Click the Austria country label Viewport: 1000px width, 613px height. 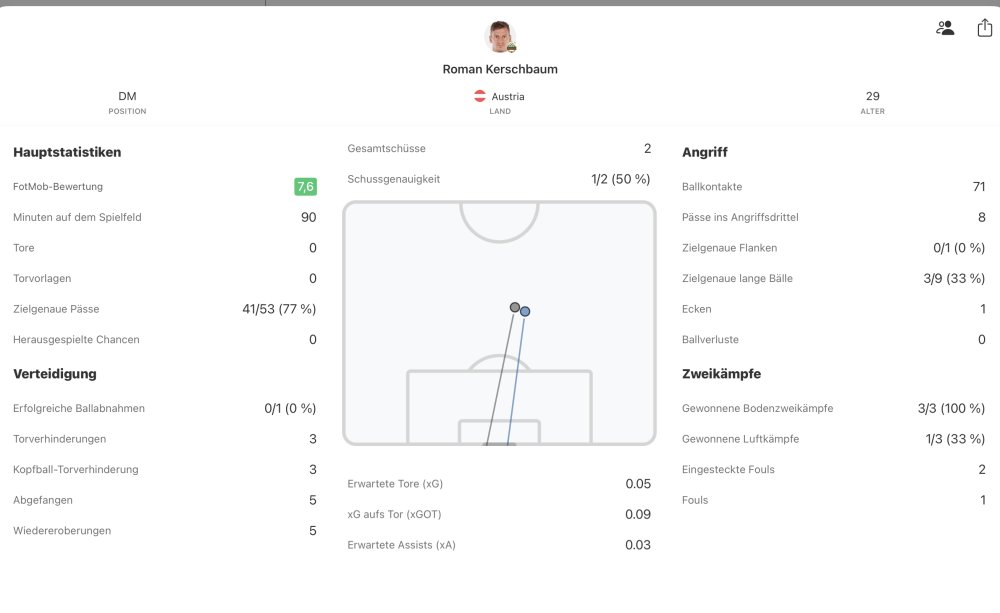click(x=508, y=97)
